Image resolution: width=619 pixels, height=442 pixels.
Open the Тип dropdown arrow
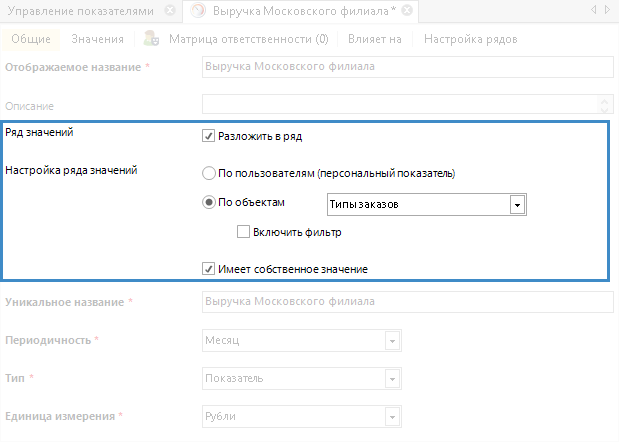(x=392, y=379)
